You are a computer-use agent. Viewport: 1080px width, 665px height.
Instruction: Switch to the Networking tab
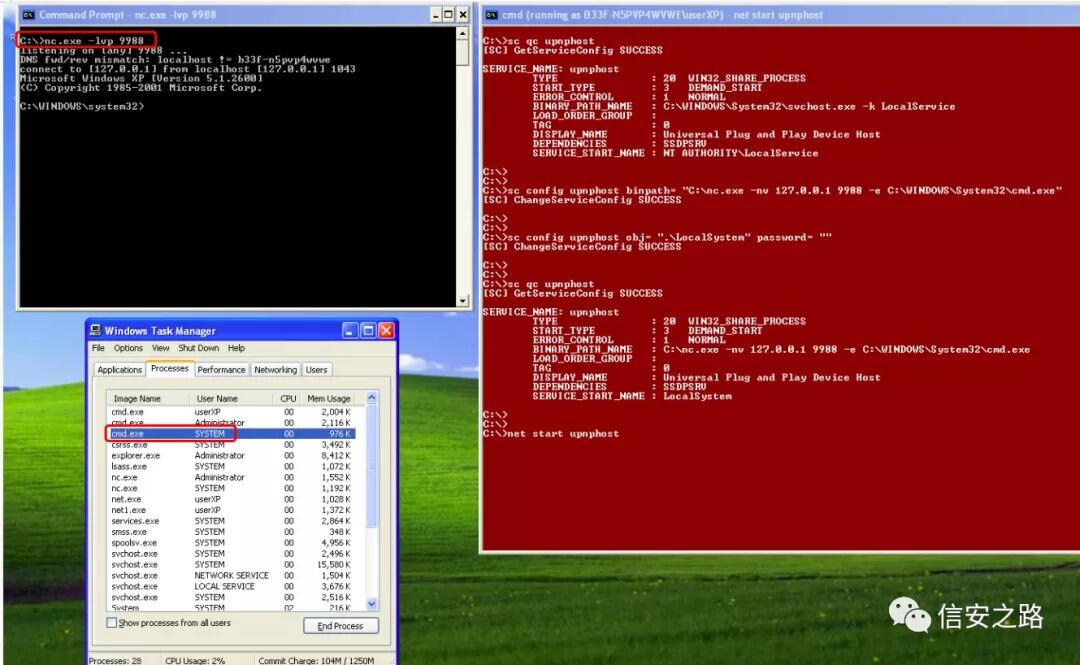point(276,369)
